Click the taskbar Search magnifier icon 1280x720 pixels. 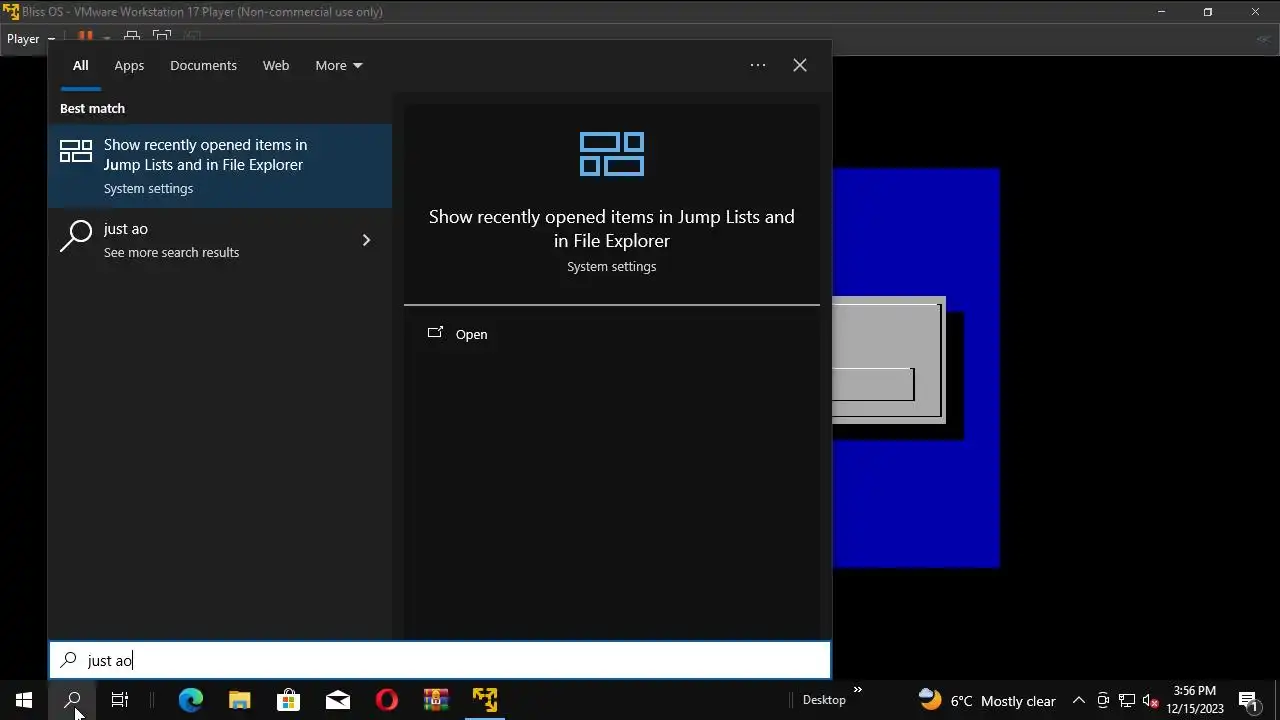point(72,700)
